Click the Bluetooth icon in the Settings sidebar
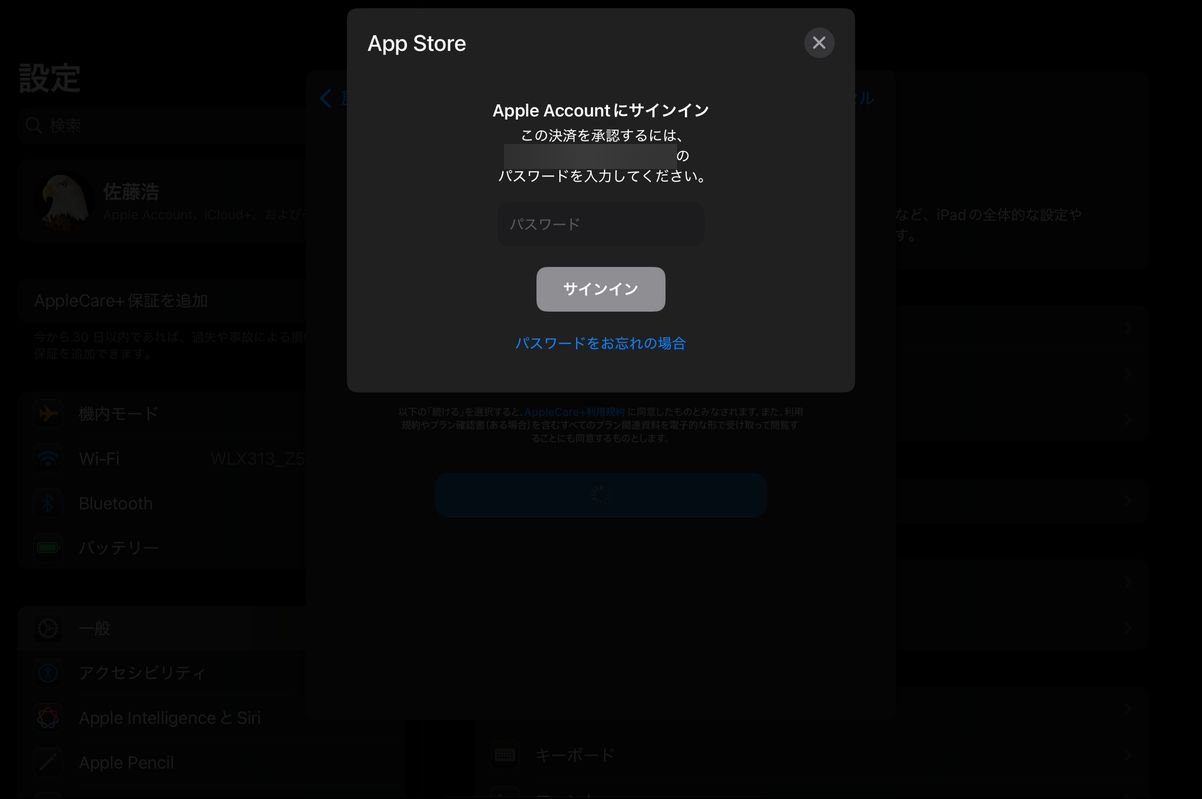The width and height of the screenshot is (1202, 799). coord(48,503)
